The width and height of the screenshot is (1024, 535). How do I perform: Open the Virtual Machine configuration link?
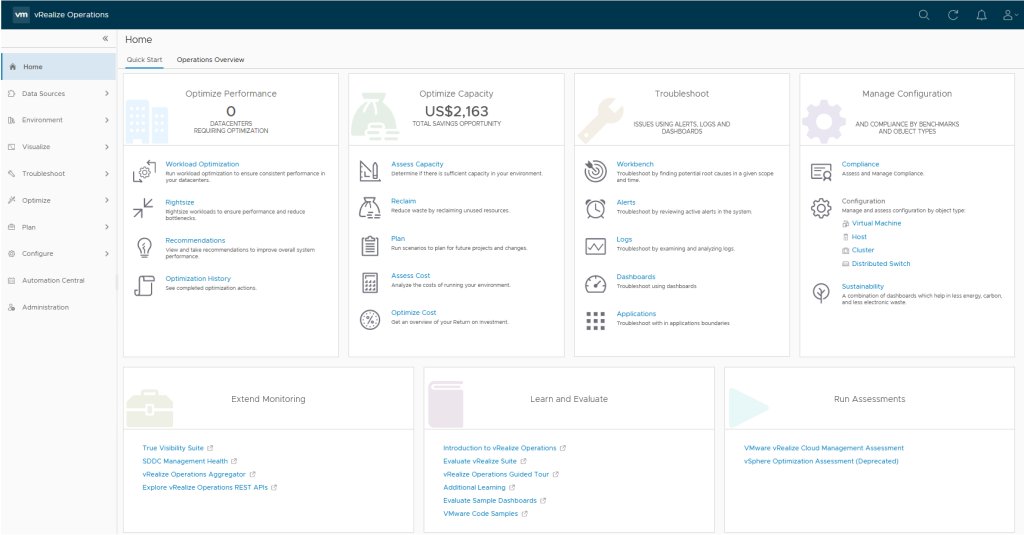876,223
